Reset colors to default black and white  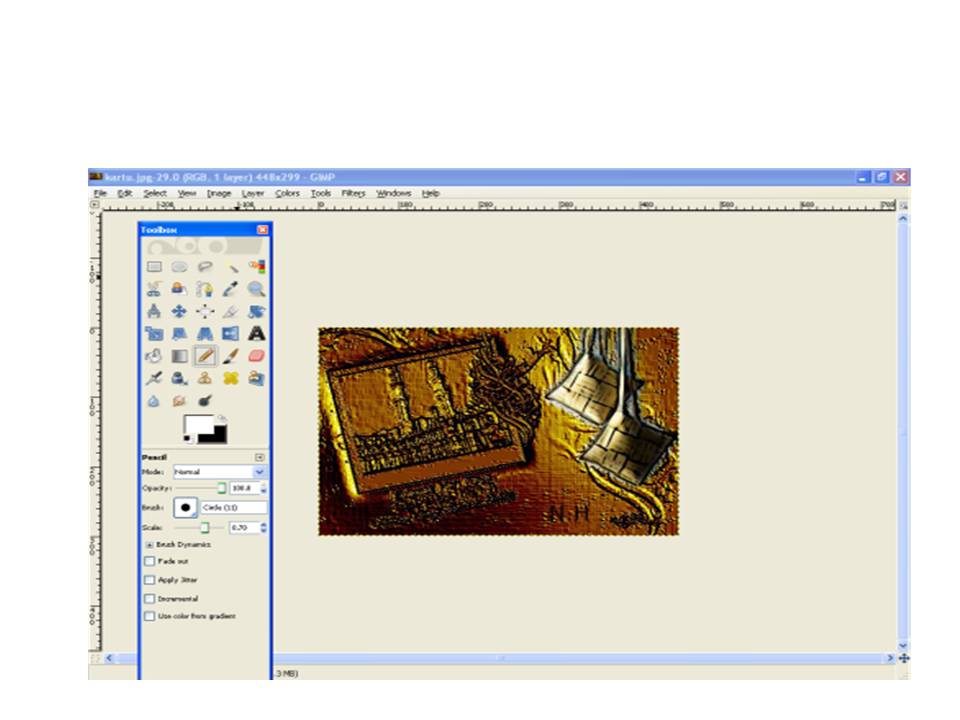[187, 438]
